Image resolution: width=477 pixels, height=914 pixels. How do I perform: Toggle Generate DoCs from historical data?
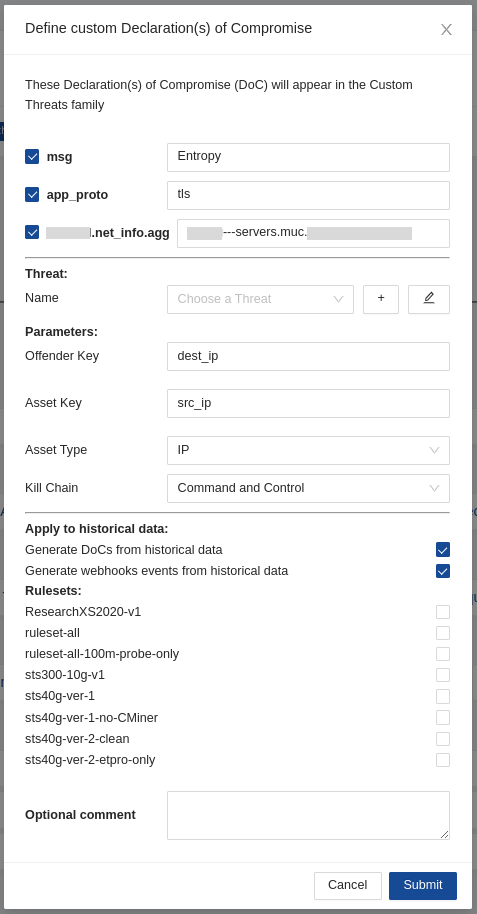443,550
